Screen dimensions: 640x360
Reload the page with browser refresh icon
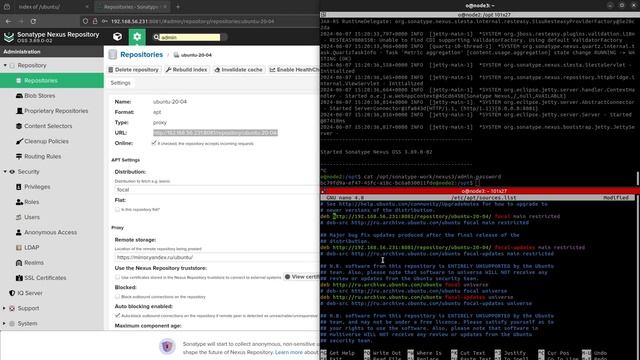33,21
